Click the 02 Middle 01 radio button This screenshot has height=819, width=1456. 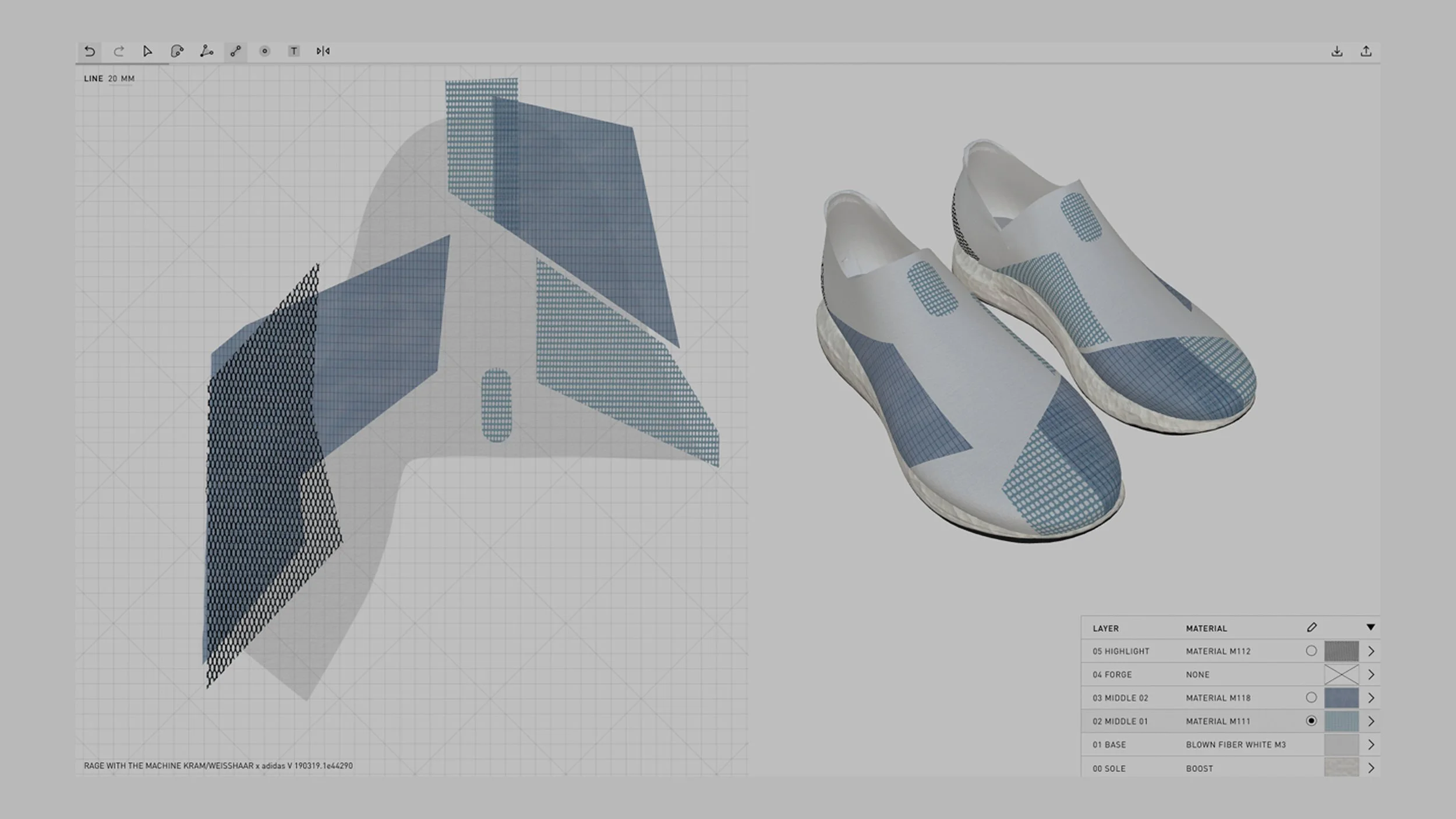[1311, 721]
